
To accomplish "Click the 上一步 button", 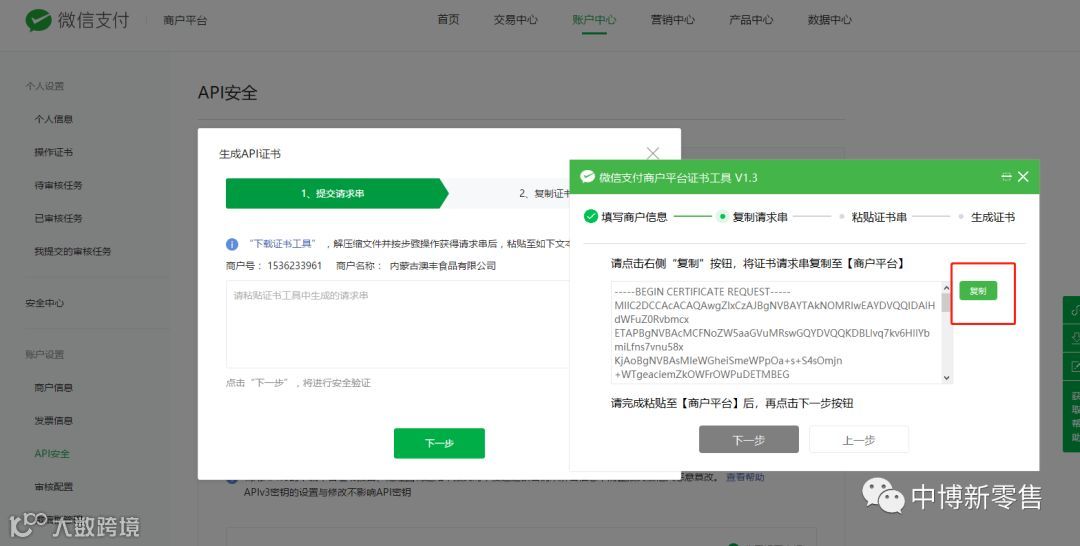I will pos(859,439).
